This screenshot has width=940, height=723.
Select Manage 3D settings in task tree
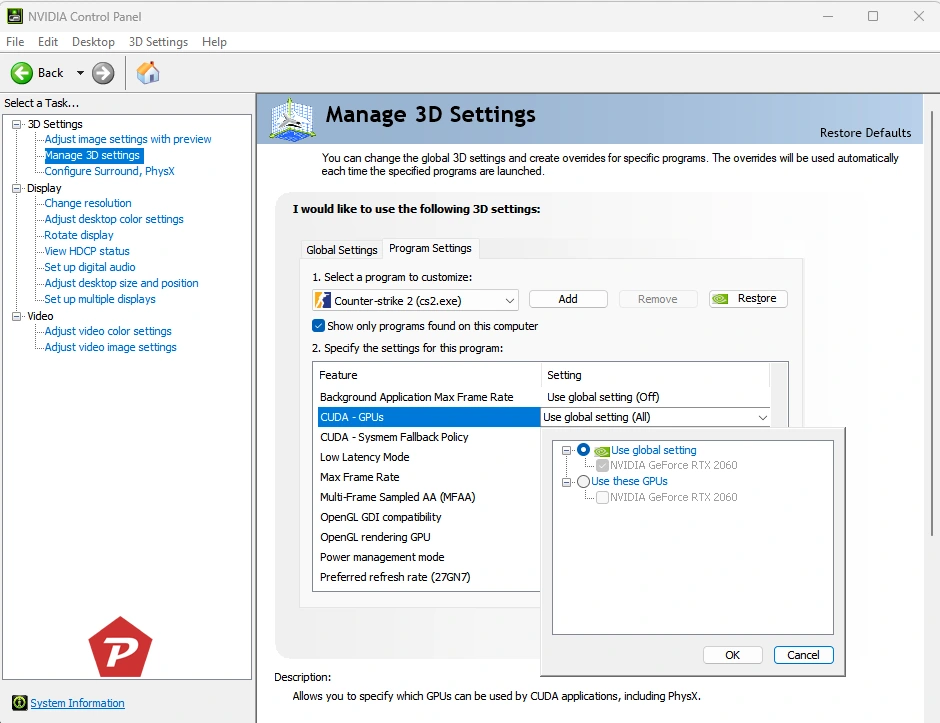[92, 155]
